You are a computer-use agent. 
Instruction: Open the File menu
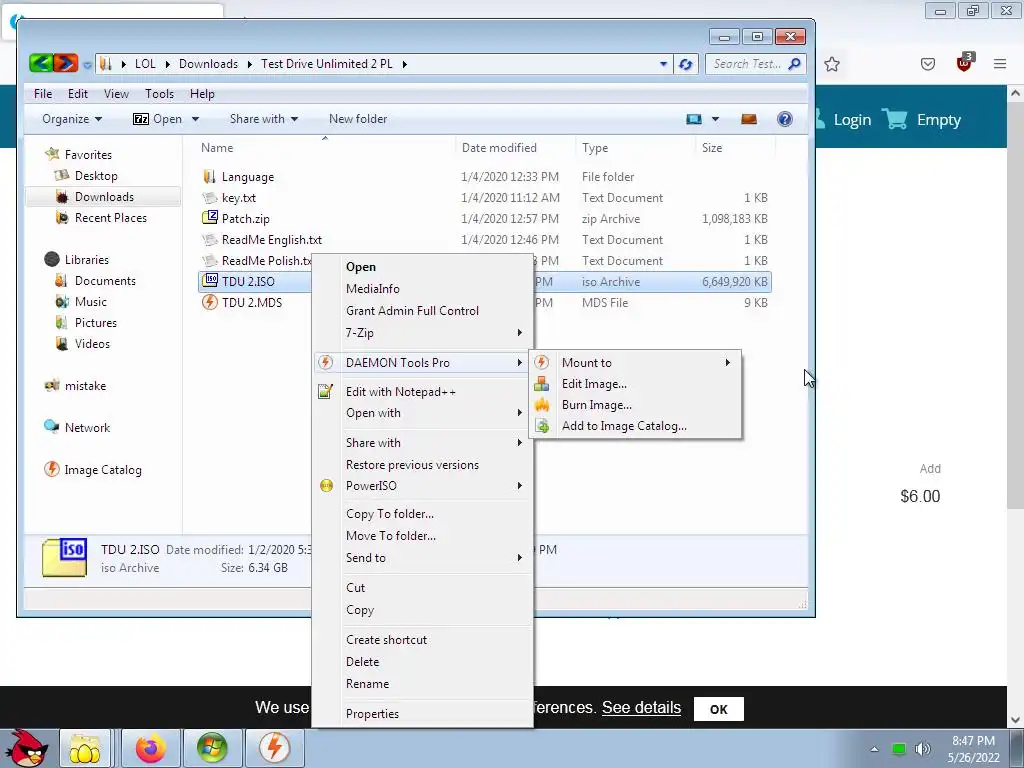coord(43,94)
